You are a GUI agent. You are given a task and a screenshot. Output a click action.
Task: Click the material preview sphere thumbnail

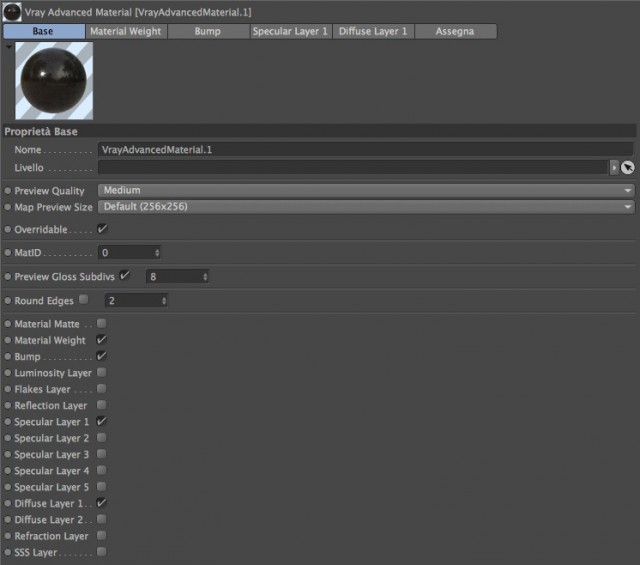(x=54, y=81)
